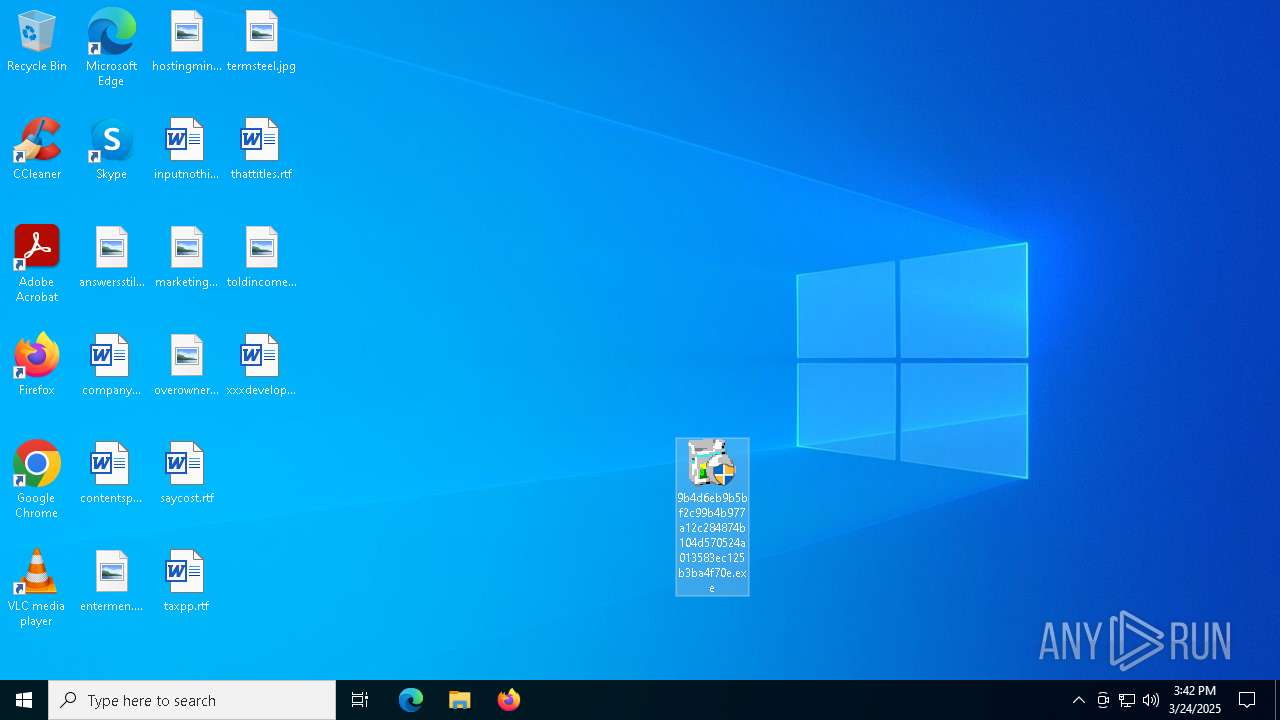Select the 9b4d6eb9b5b...exe installer file
The width and height of the screenshot is (1280, 720).
coord(712,517)
